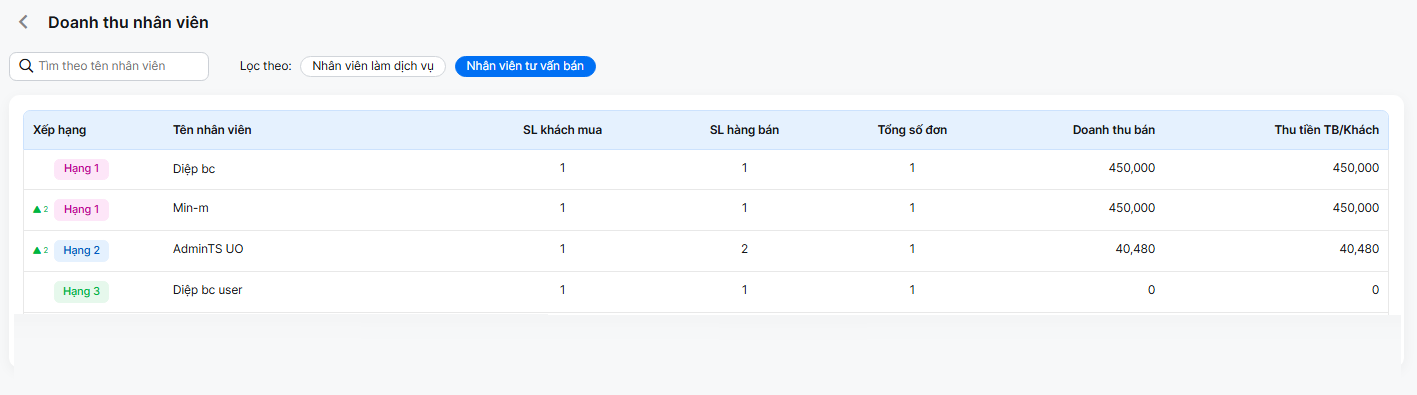Sort by the Xếp hạng column header
Image resolution: width=1417 pixels, height=395 pixels.
coord(60,130)
